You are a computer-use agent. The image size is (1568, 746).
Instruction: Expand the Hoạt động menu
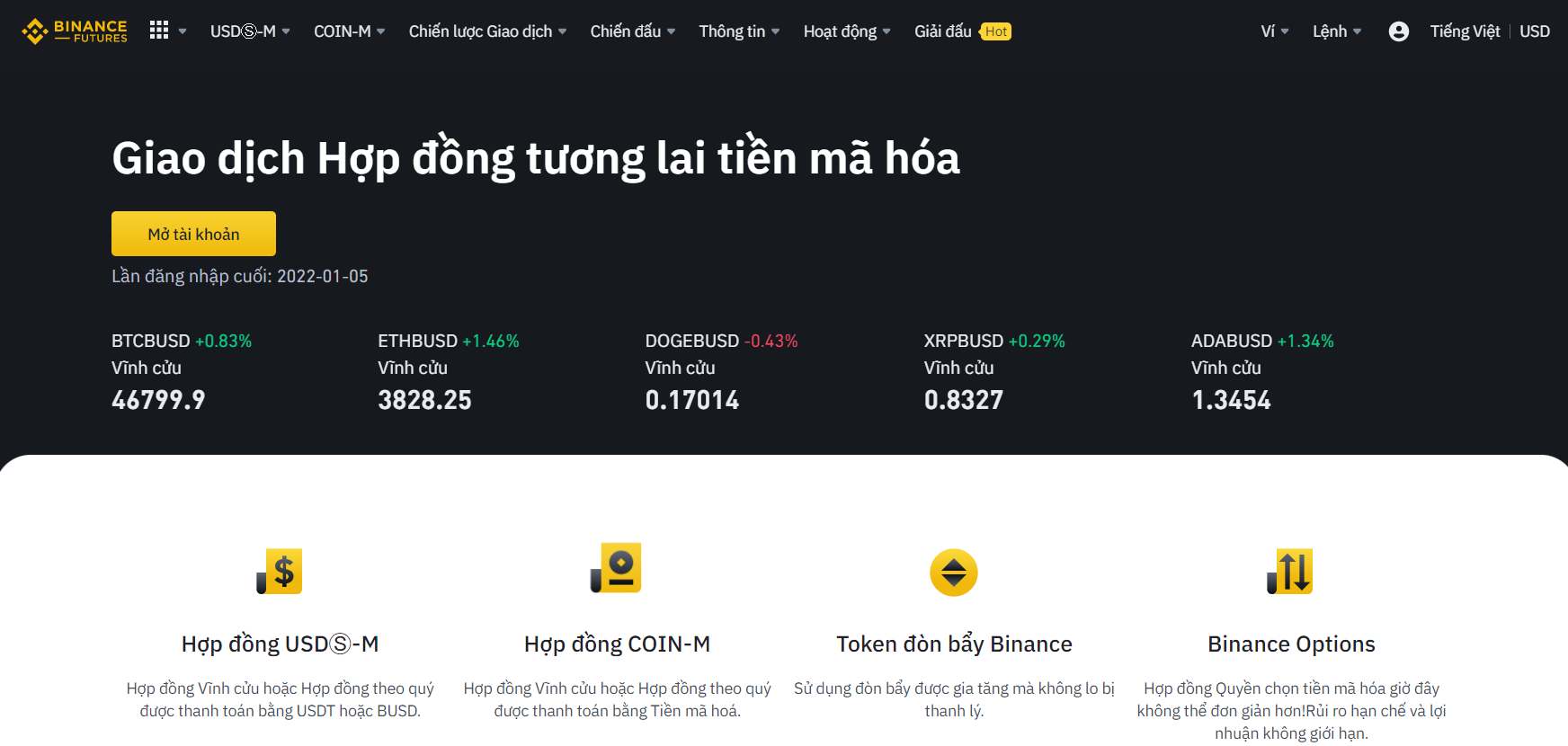click(847, 31)
